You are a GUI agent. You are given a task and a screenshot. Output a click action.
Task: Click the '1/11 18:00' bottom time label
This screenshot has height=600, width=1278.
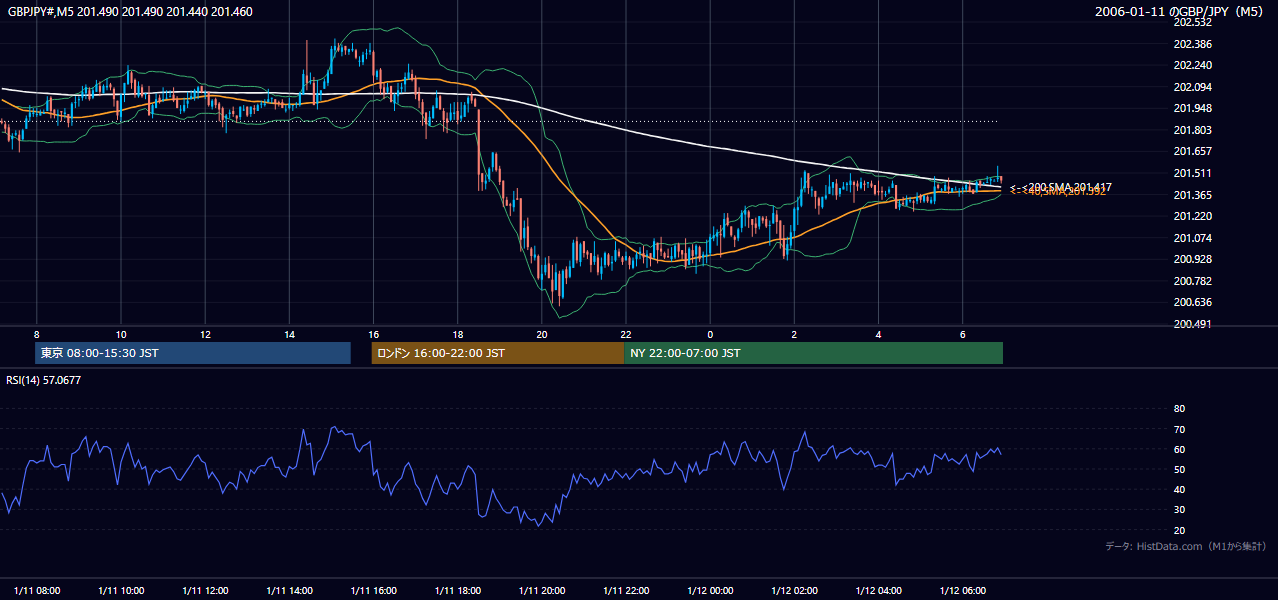457,590
